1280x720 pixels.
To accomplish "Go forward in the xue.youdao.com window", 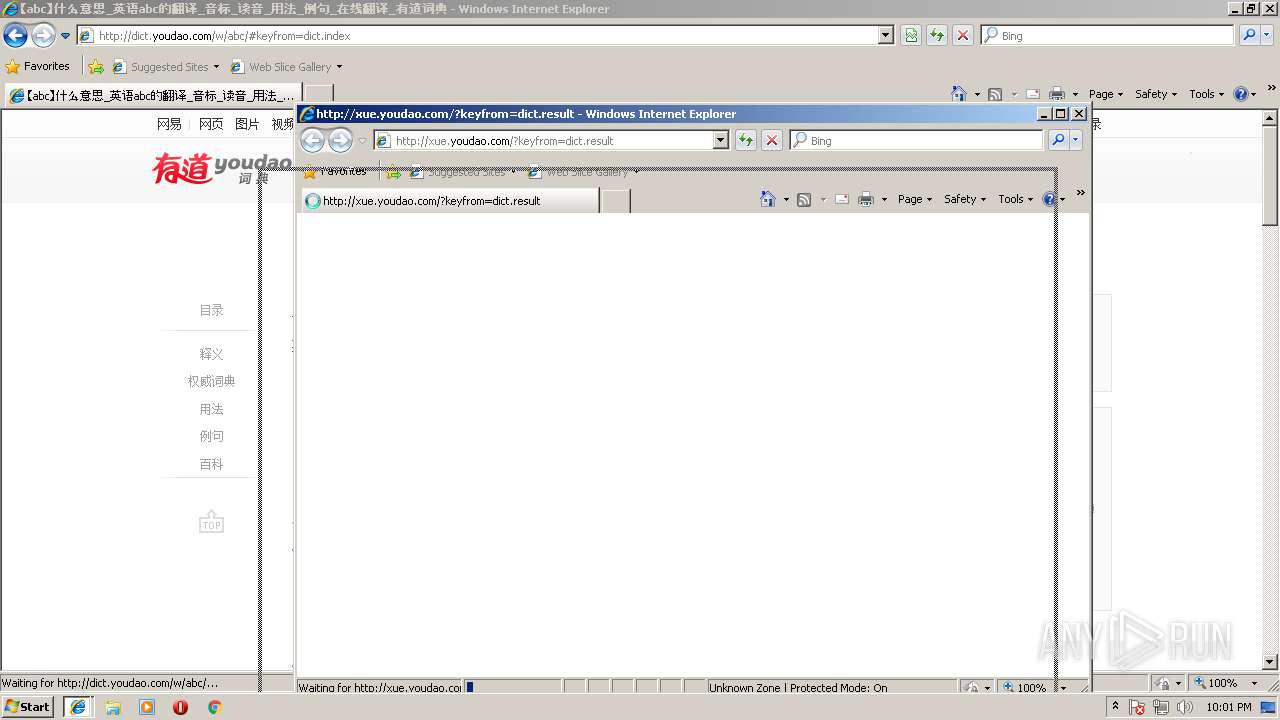I will (x=340, y=141).
